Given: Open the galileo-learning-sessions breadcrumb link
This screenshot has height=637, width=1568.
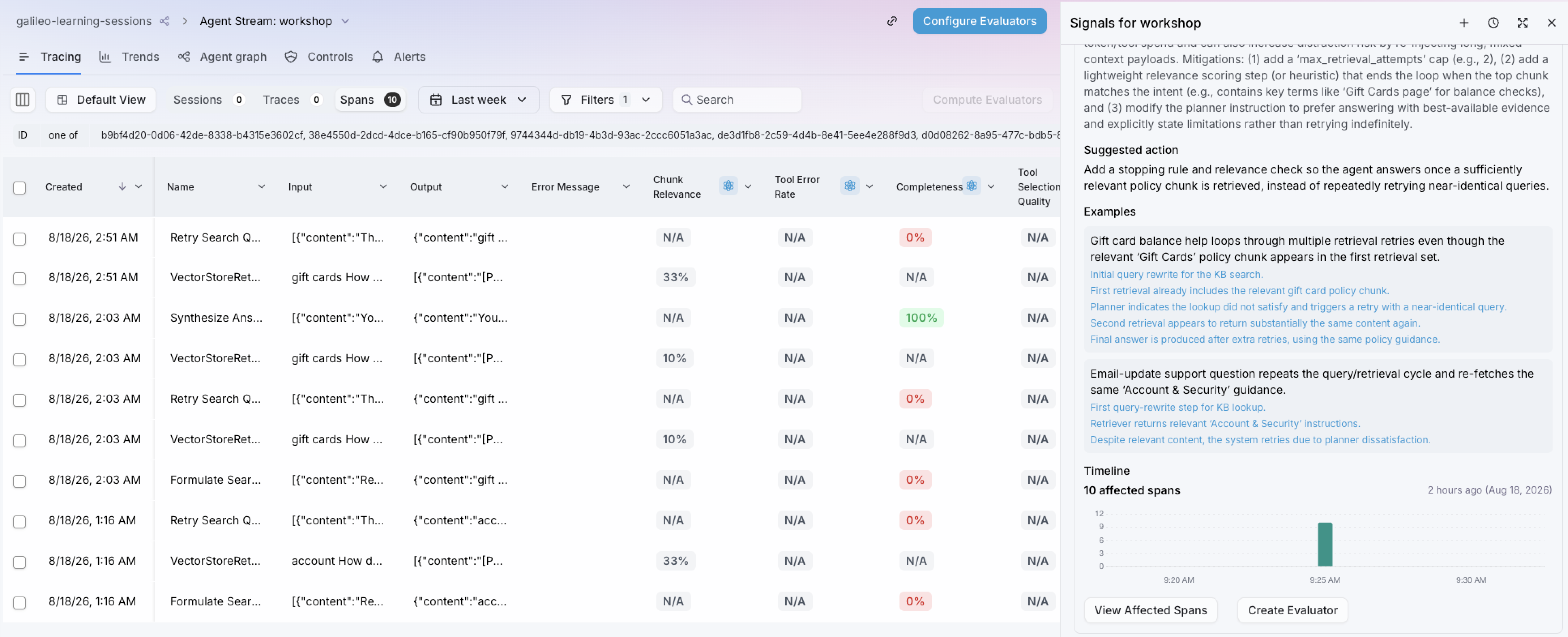Looking at the screenshot, I should click(84, 21).
